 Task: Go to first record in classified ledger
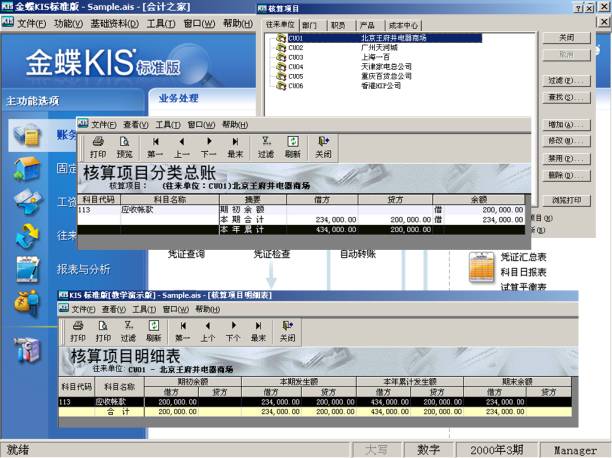(155, 148)
